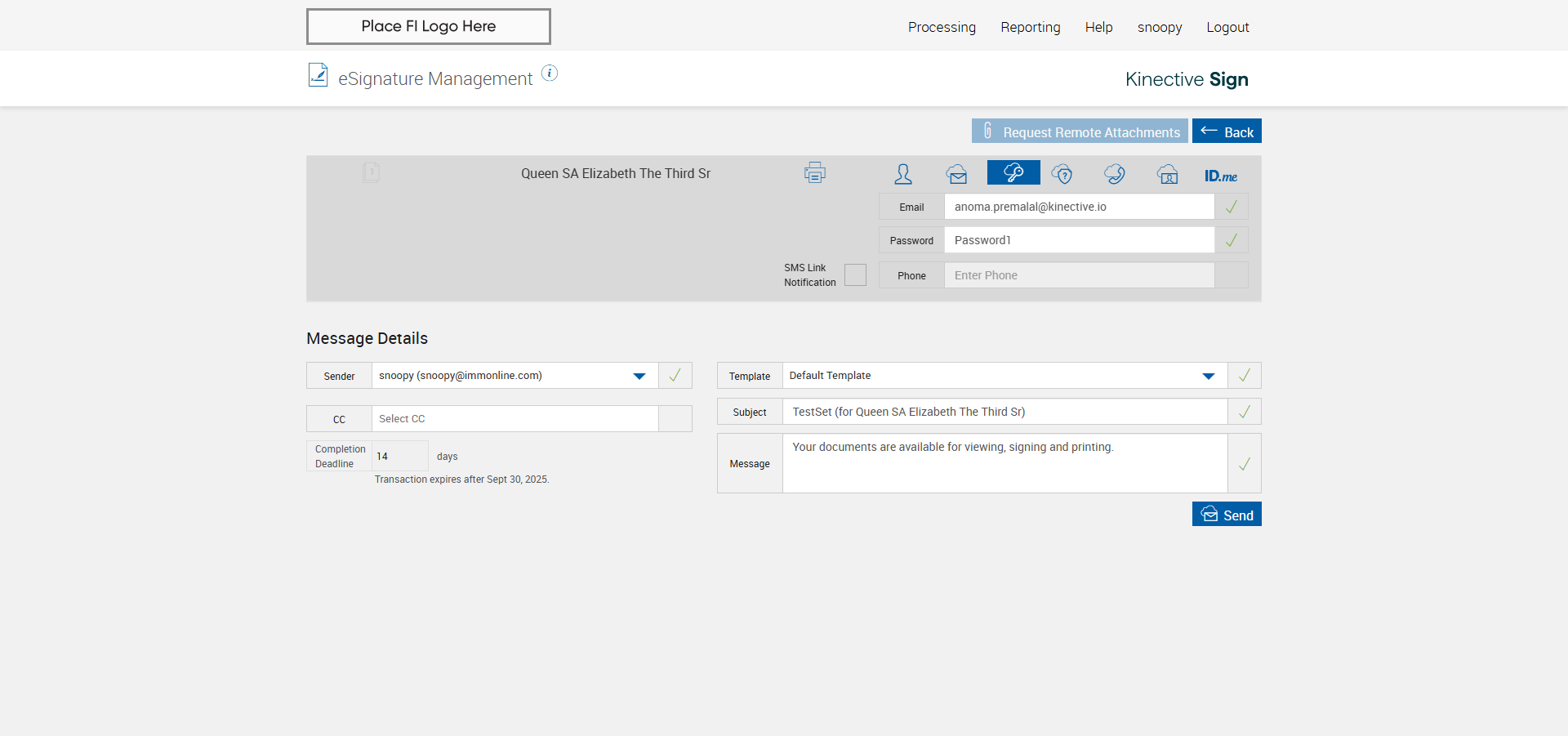
Task: Pick the cloud shield question authentication icon
Action: click(x=1062, y=174)
